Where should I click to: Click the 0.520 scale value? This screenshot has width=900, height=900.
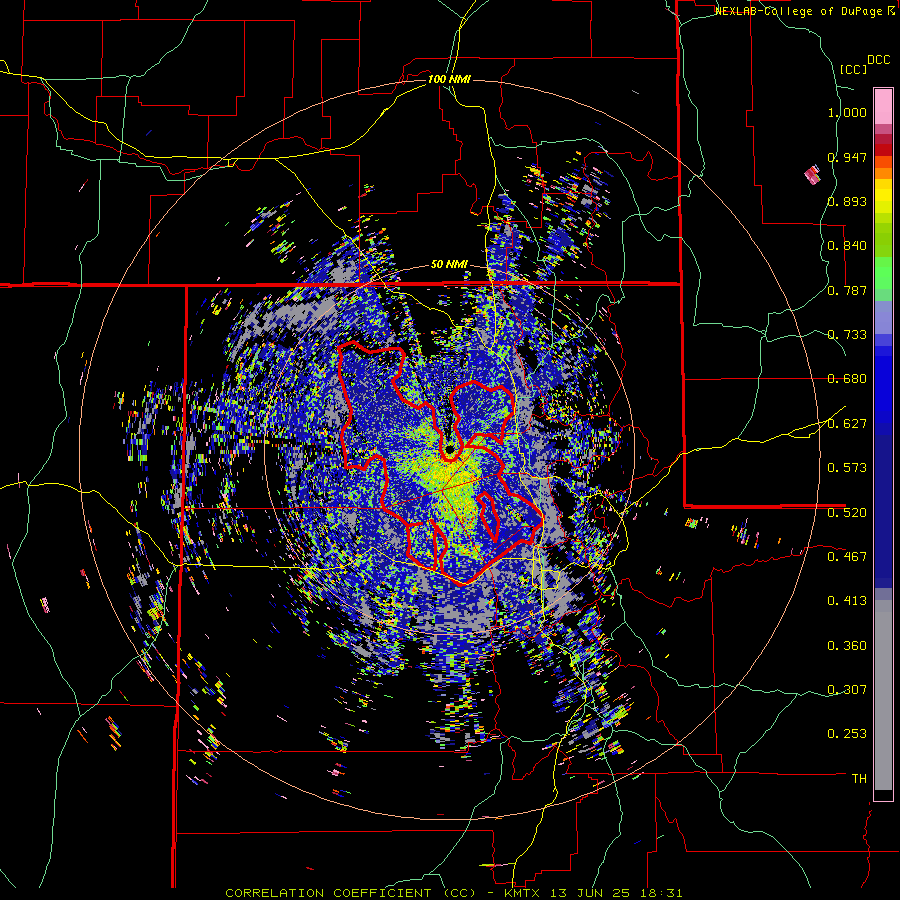point(847,512)
